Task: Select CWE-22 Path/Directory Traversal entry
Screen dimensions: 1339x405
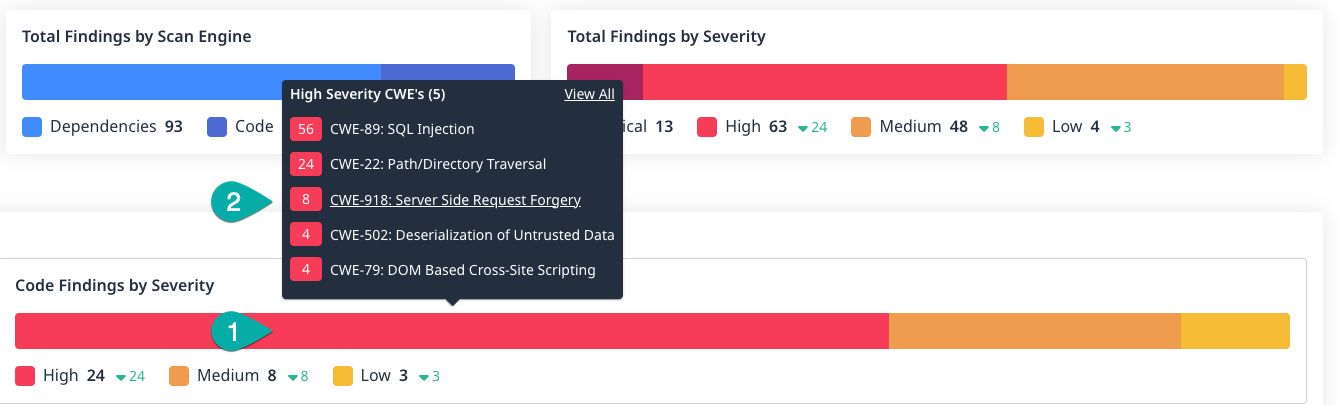Action: point(438,164)
